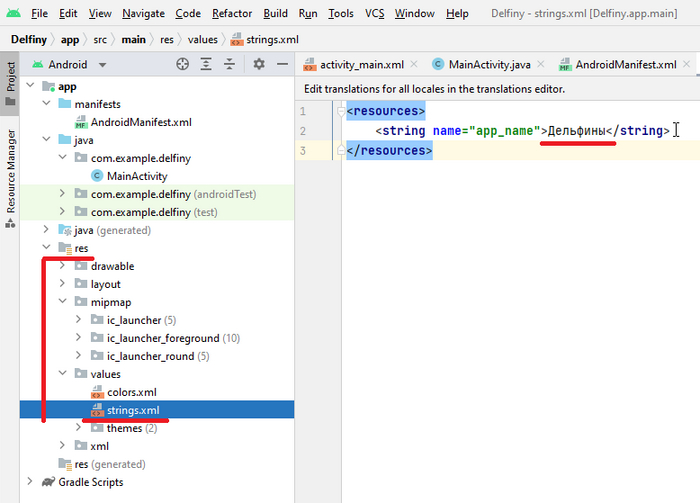The image size is (700, 503).
Task: Click the Collapse All icon in Project panel
Action: coord(231,64)
